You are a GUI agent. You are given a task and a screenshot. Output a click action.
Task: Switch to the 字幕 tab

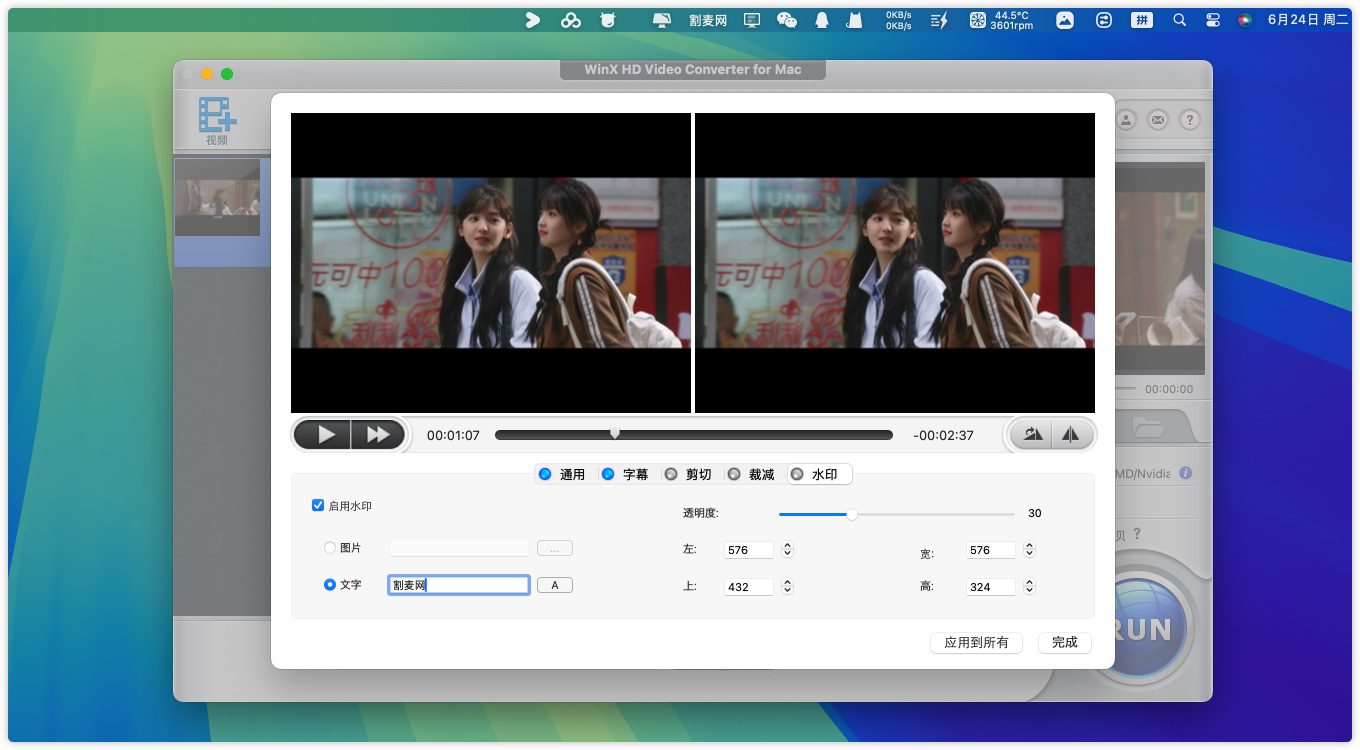tap(625, 474)
